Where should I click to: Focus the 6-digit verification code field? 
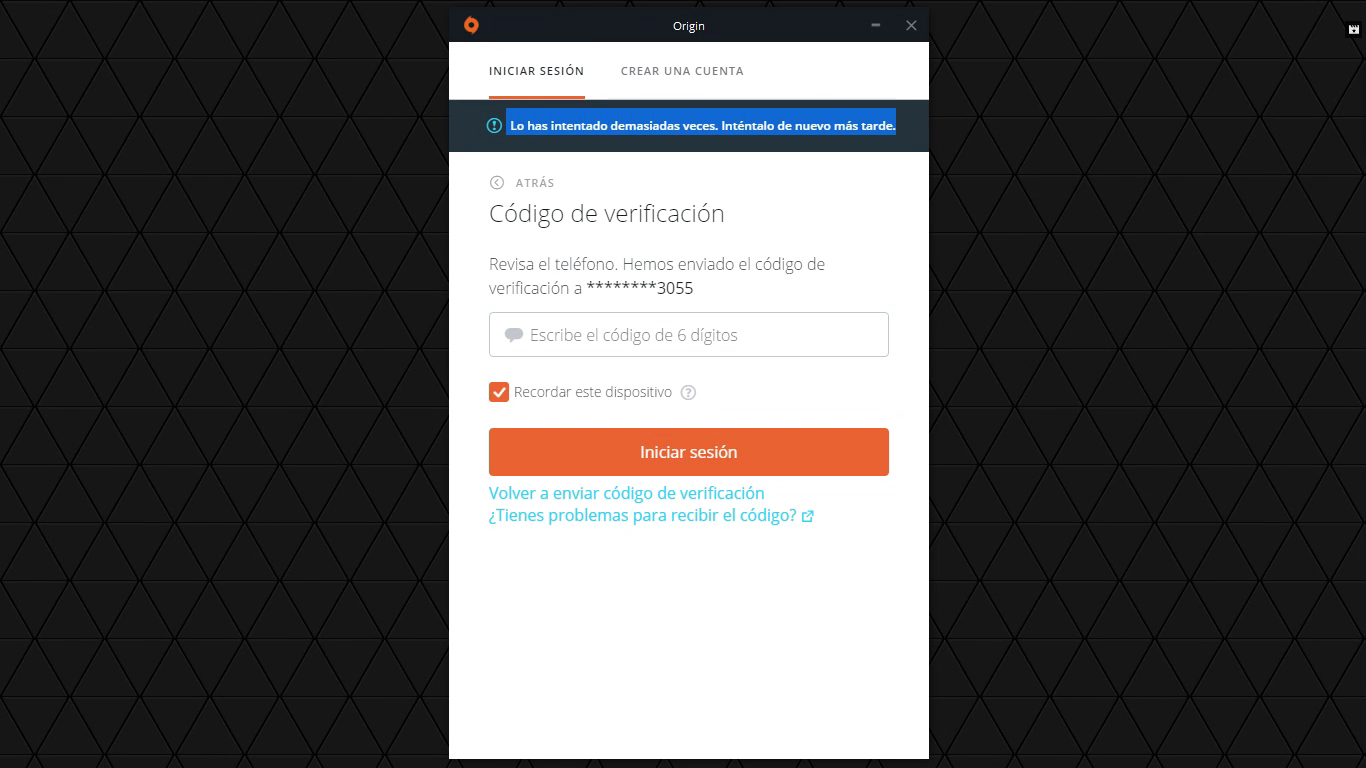pos(689,335)
